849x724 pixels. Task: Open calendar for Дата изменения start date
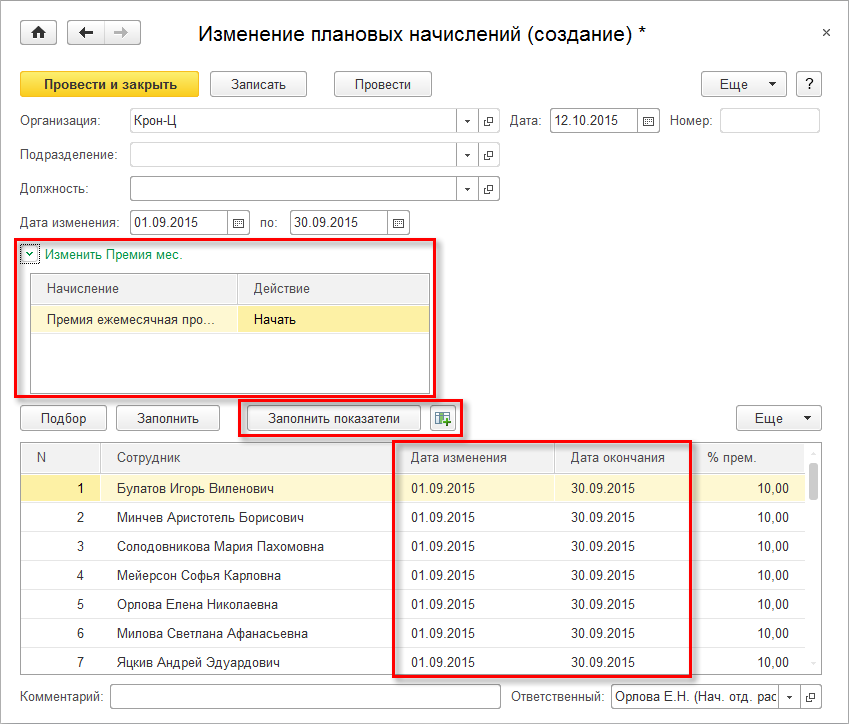[238, 223]
